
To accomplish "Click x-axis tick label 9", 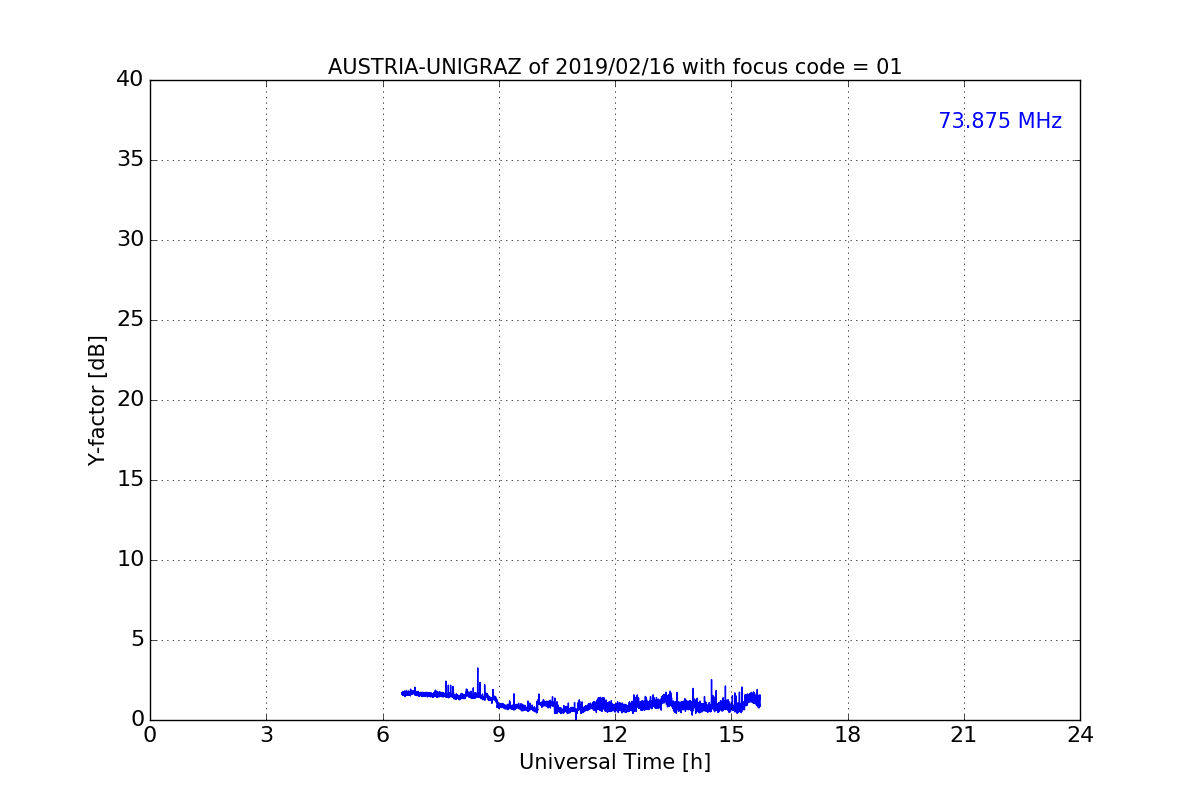I will point(499,735).
